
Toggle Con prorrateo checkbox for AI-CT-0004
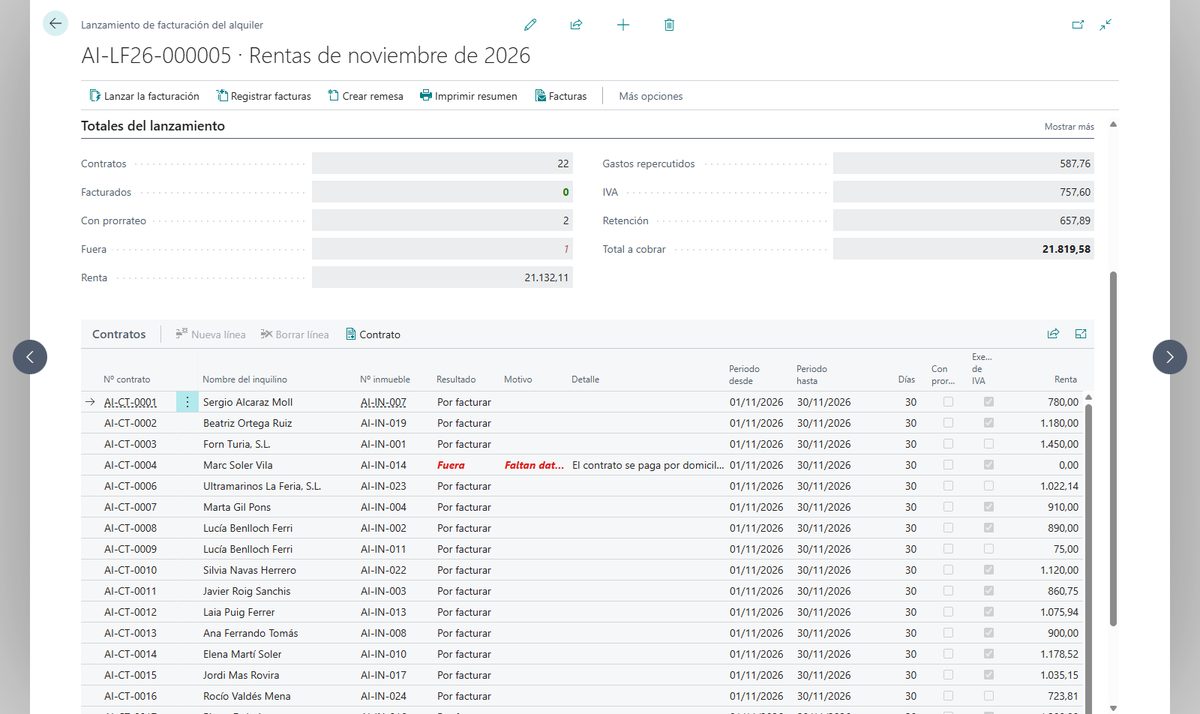click(948, 465)
